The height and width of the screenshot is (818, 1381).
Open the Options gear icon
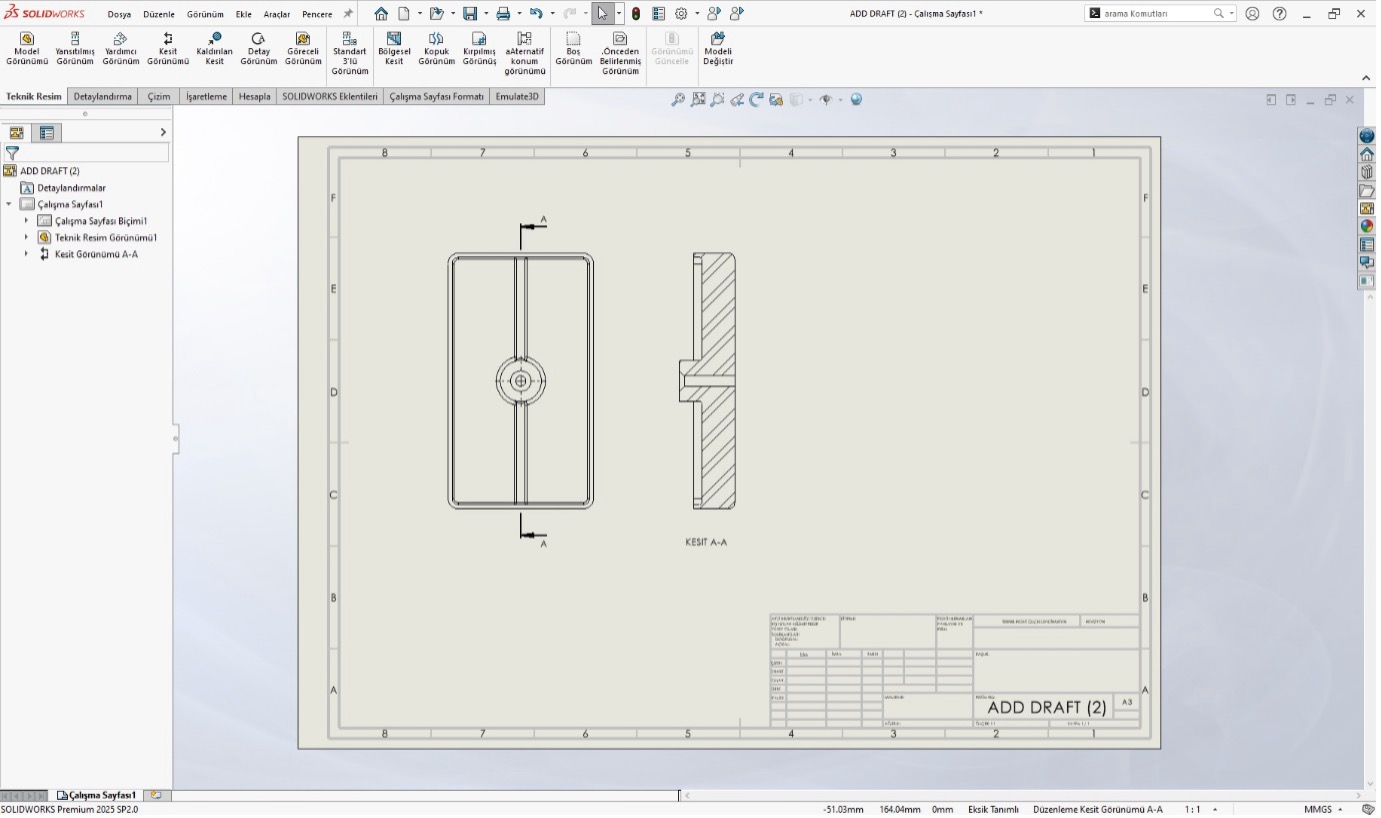point(681,14)
